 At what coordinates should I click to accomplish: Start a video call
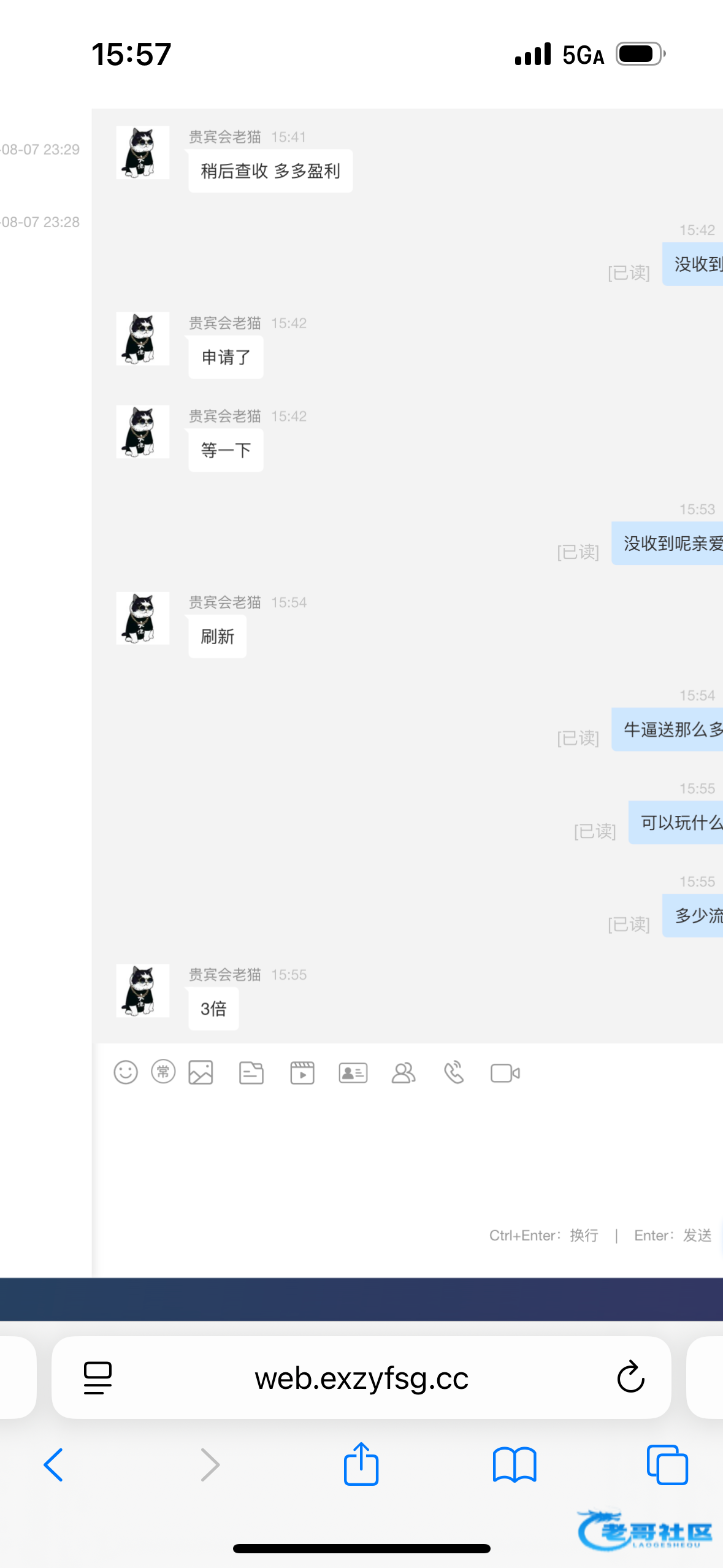tap(505, 1073)
